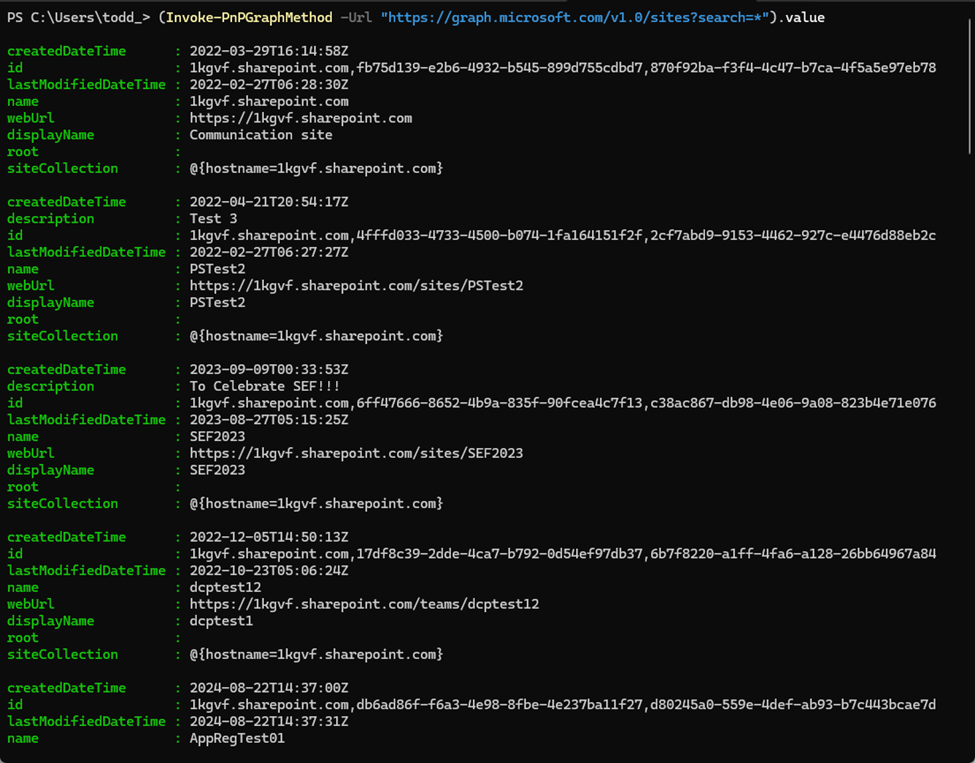This screenshot has width=975, height=763.
Task: Click the root label under dcptest1
Action: (22, 638)
